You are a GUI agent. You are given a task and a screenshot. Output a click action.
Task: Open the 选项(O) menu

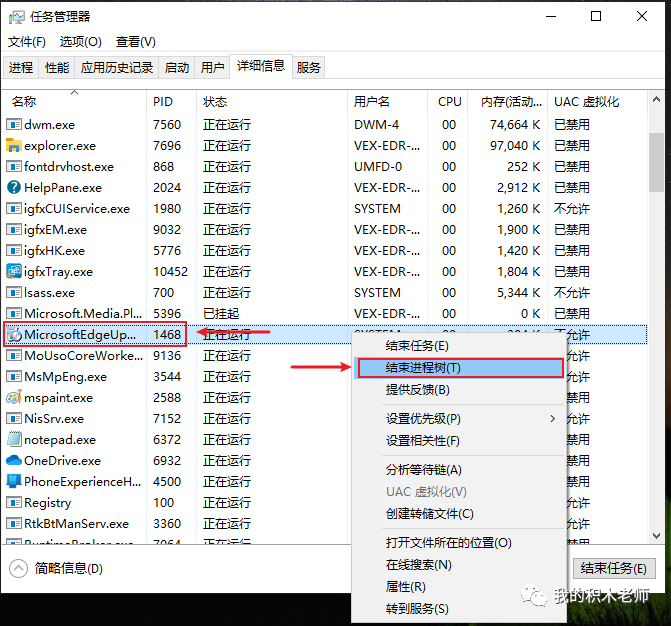[x=80, y=42]
